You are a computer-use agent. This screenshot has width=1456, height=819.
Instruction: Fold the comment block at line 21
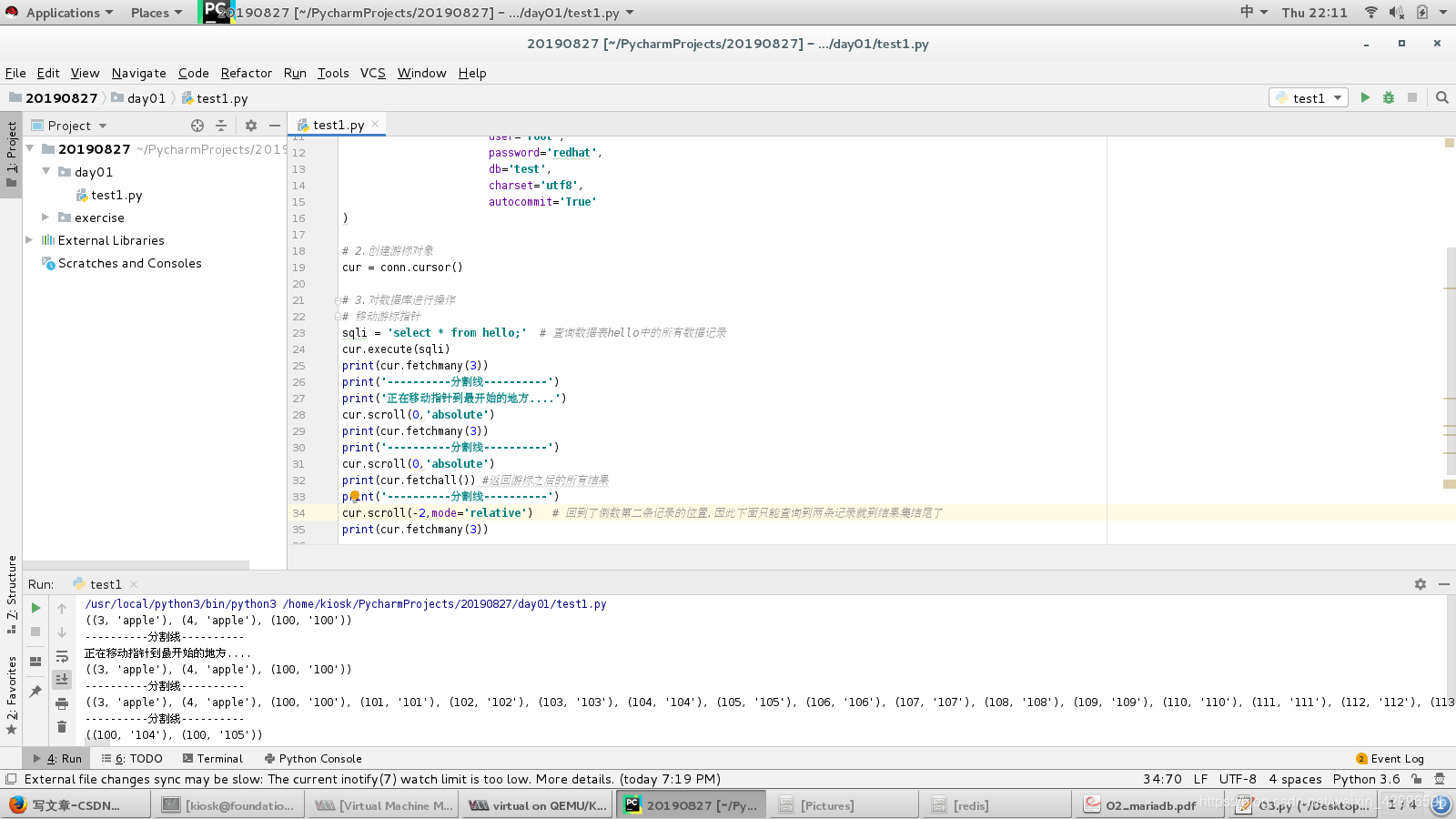[x=338, y=300]
